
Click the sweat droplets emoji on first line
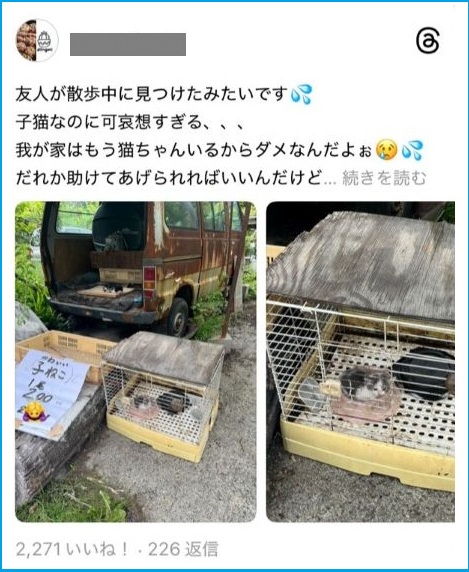pyautogui.click(x=301, y=94)
